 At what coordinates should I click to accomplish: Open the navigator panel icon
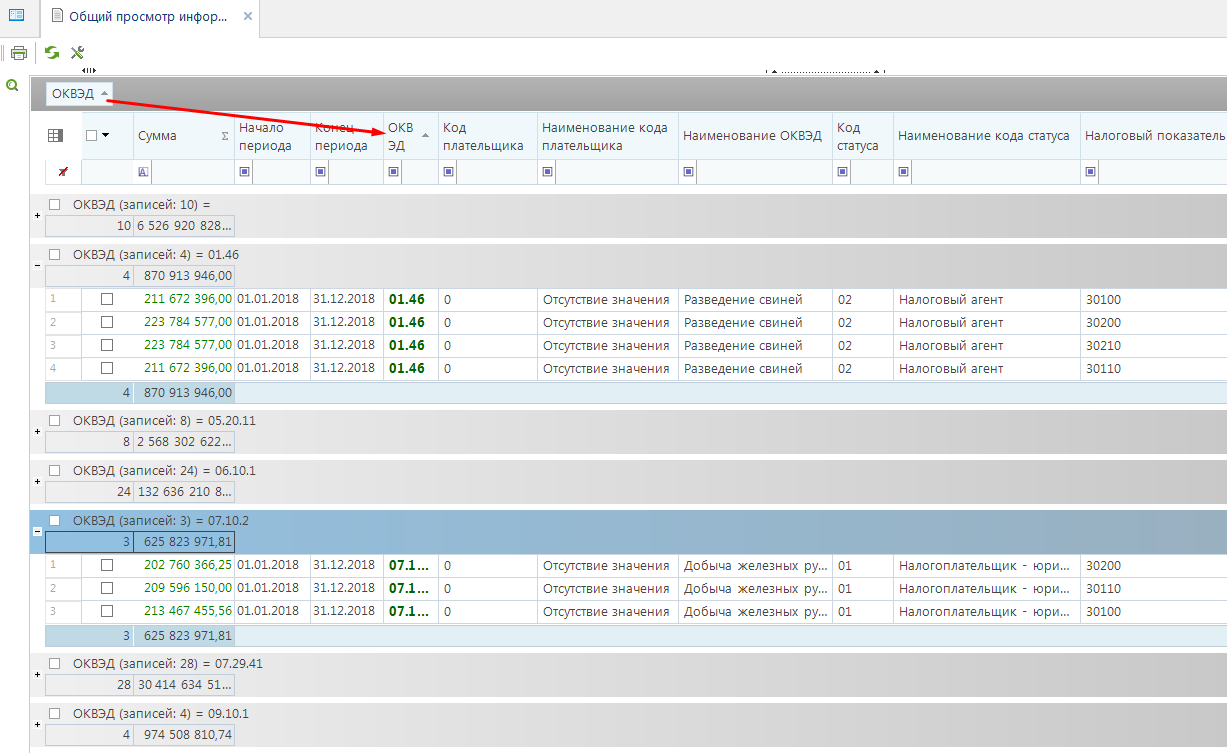16,15
